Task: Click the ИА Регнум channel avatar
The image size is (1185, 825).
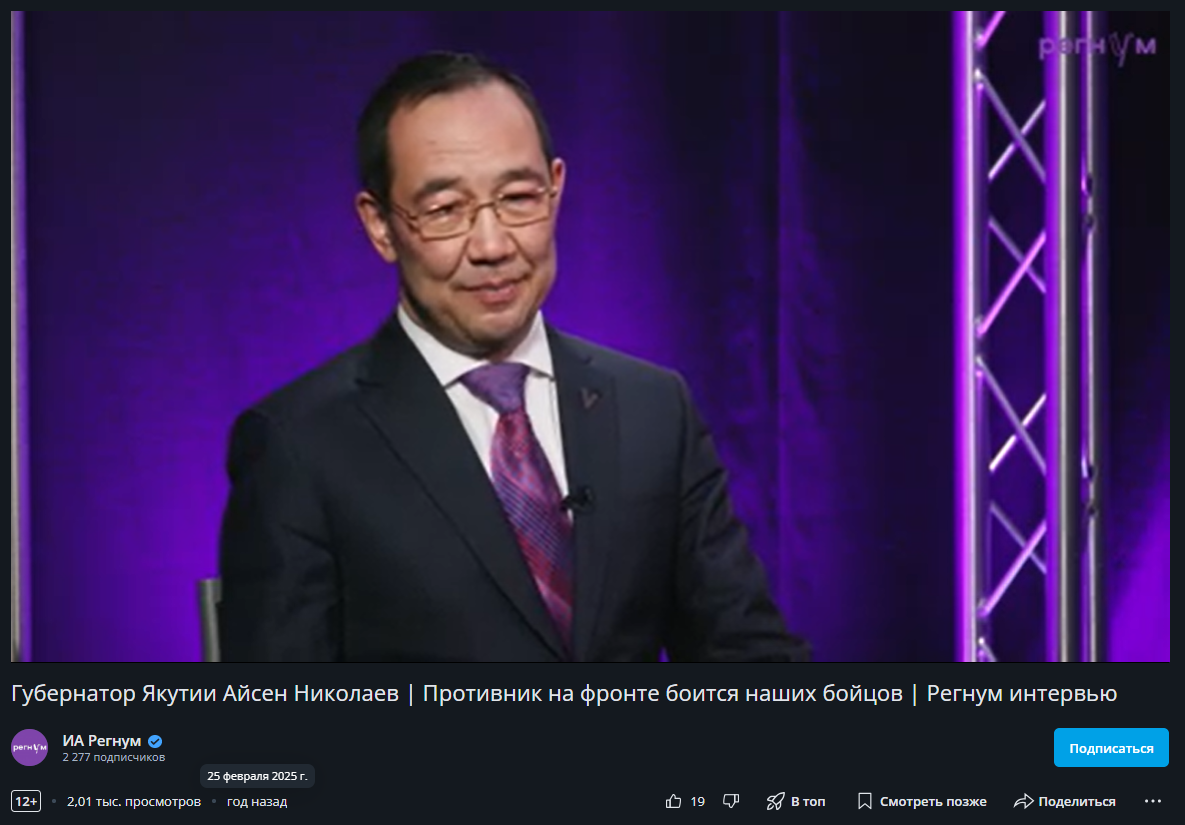Action: coord(29,748)
